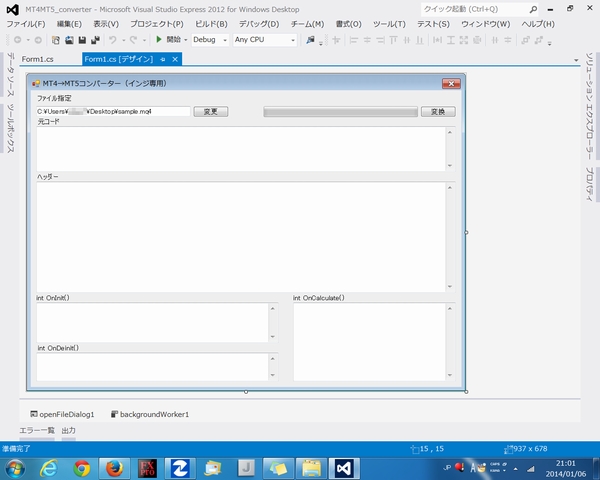Screen dimensions: 600x480
Task: Select the backgroundWorker1 component
Action: 150,414
